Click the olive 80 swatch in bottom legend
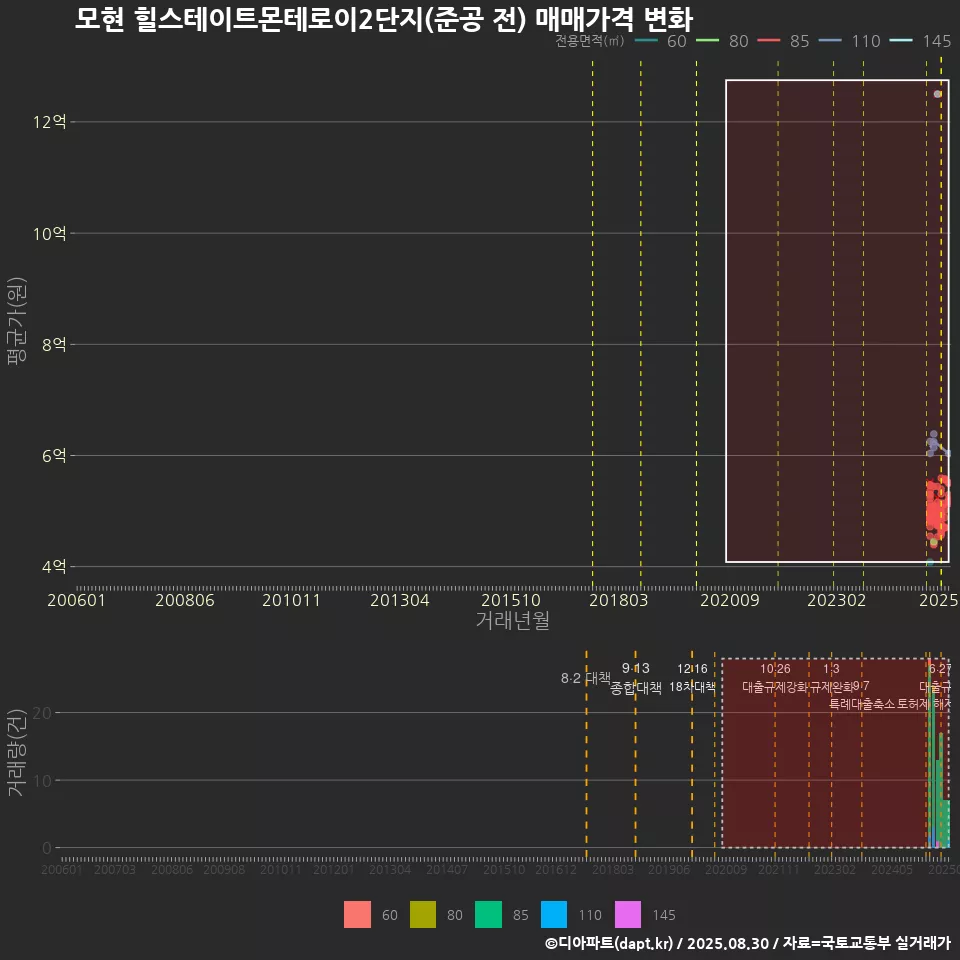 point(423,915)
